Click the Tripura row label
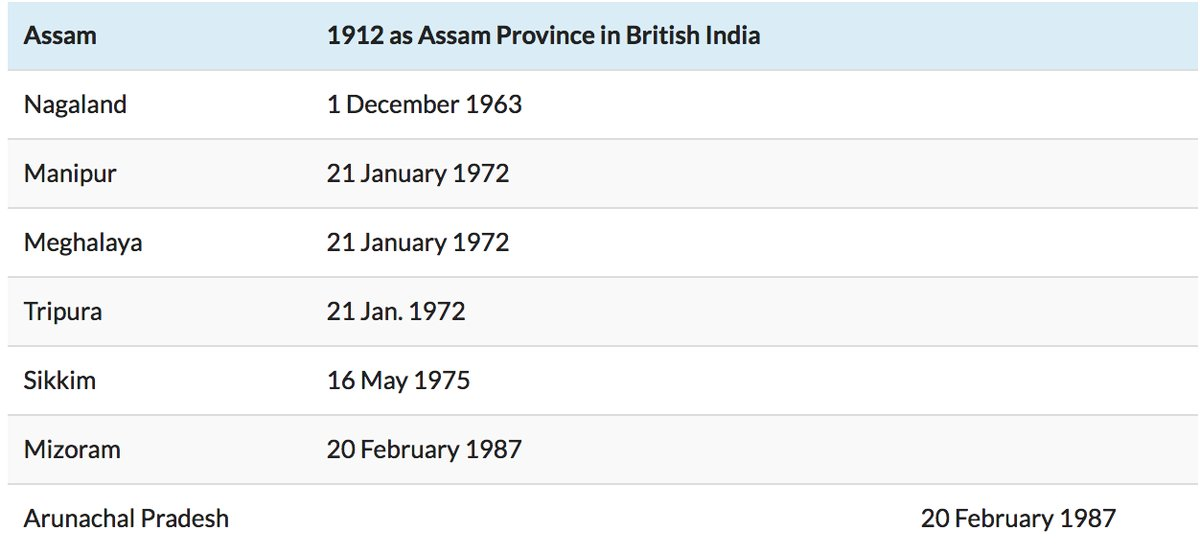The height and width of the screenshot is (554, 1200). click(x=63, y=311)
